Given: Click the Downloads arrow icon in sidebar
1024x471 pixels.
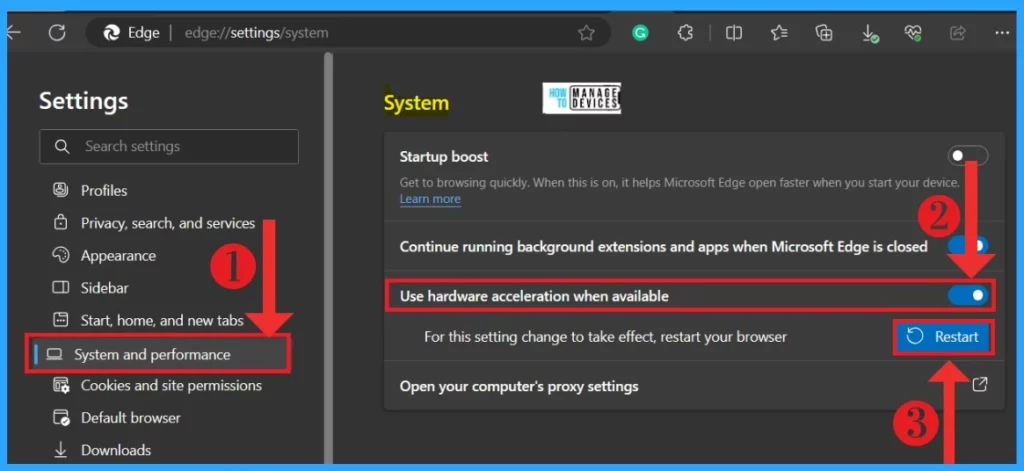Looking at the screenshot, I should (61, 450).
